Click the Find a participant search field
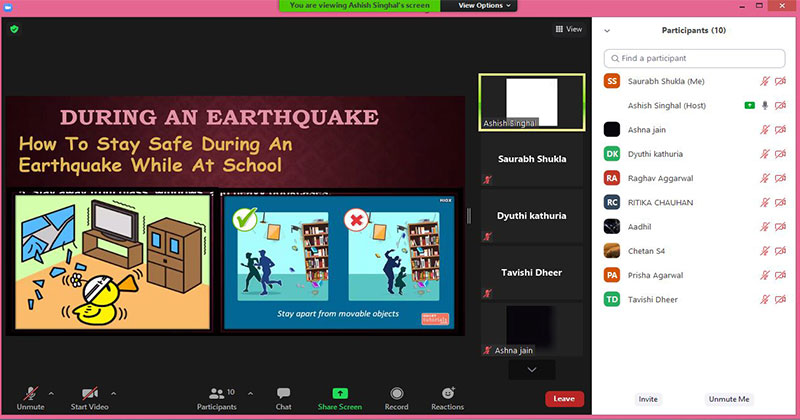This screenshot has width=800, height=420. pyautogui.click(x=695, y=58)
